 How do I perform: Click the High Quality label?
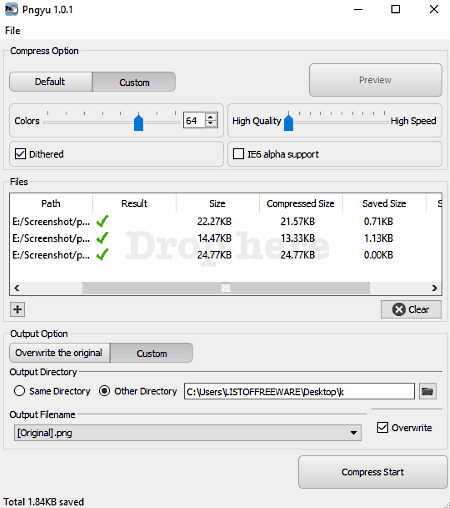[257, 121]
